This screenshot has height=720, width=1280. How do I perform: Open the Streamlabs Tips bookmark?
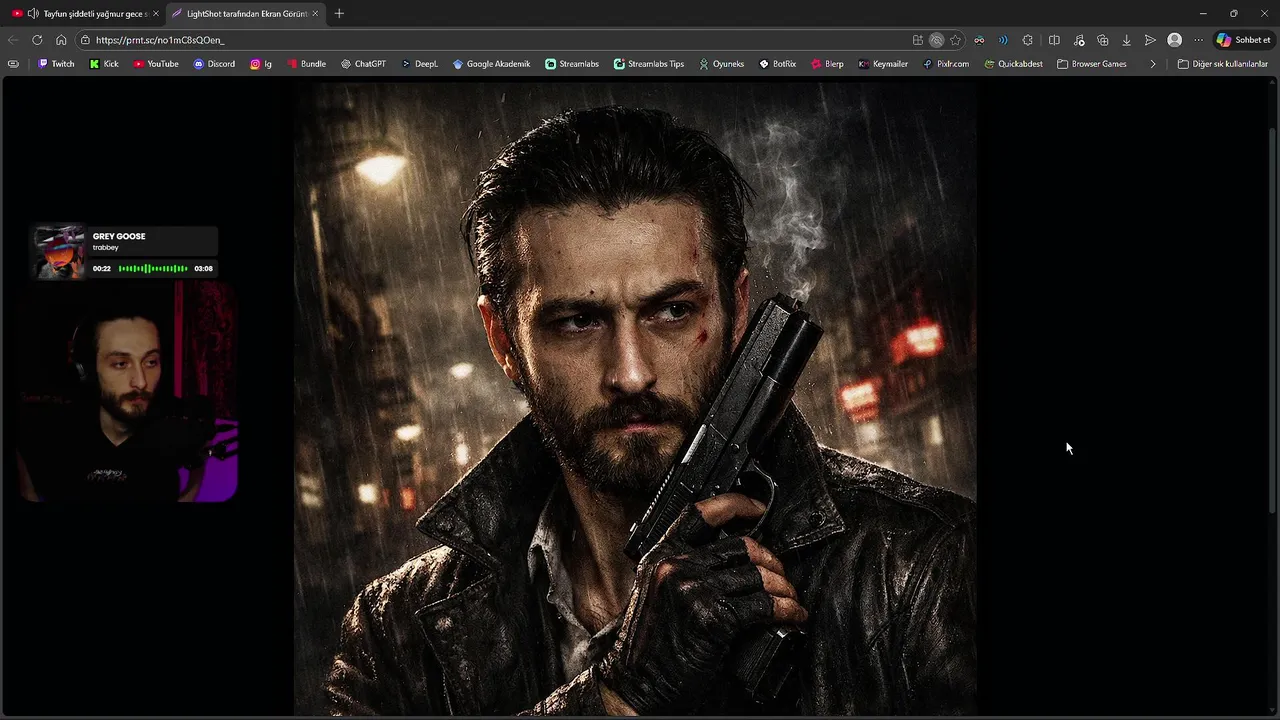click(649, 64)
